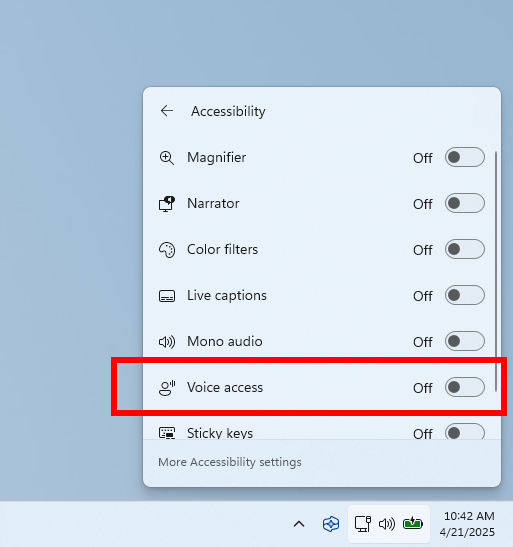Open More Accessibility settings link
Viewport: 513px width, 547px height.
click(x=230, y=462)
